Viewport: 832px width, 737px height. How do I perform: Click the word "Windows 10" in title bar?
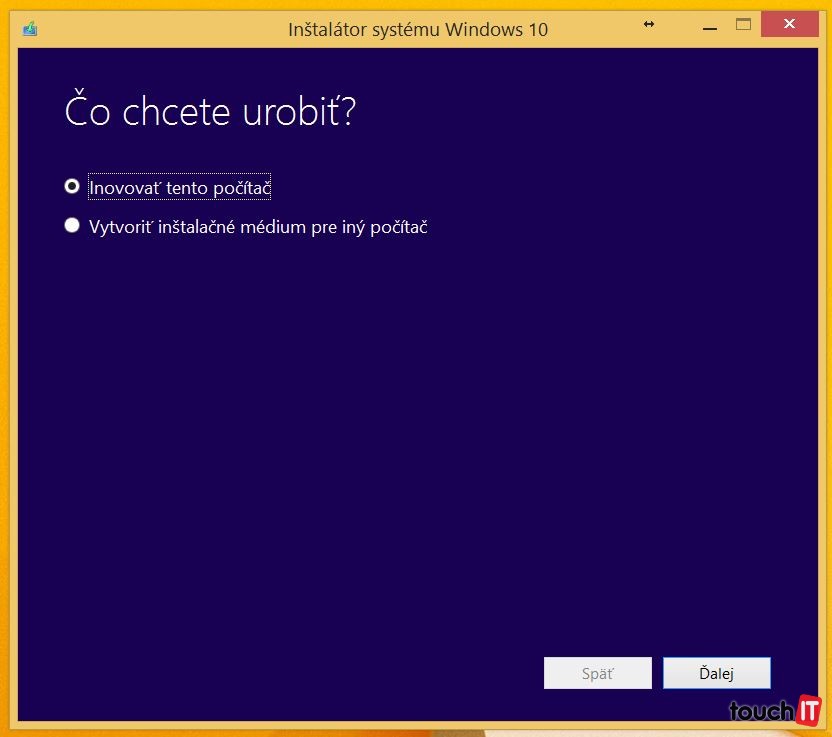(x=505, y=29)
